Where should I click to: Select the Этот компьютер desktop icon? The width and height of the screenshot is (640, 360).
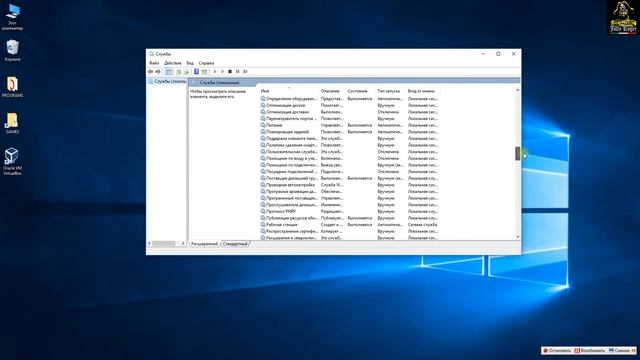pos(12,18)
